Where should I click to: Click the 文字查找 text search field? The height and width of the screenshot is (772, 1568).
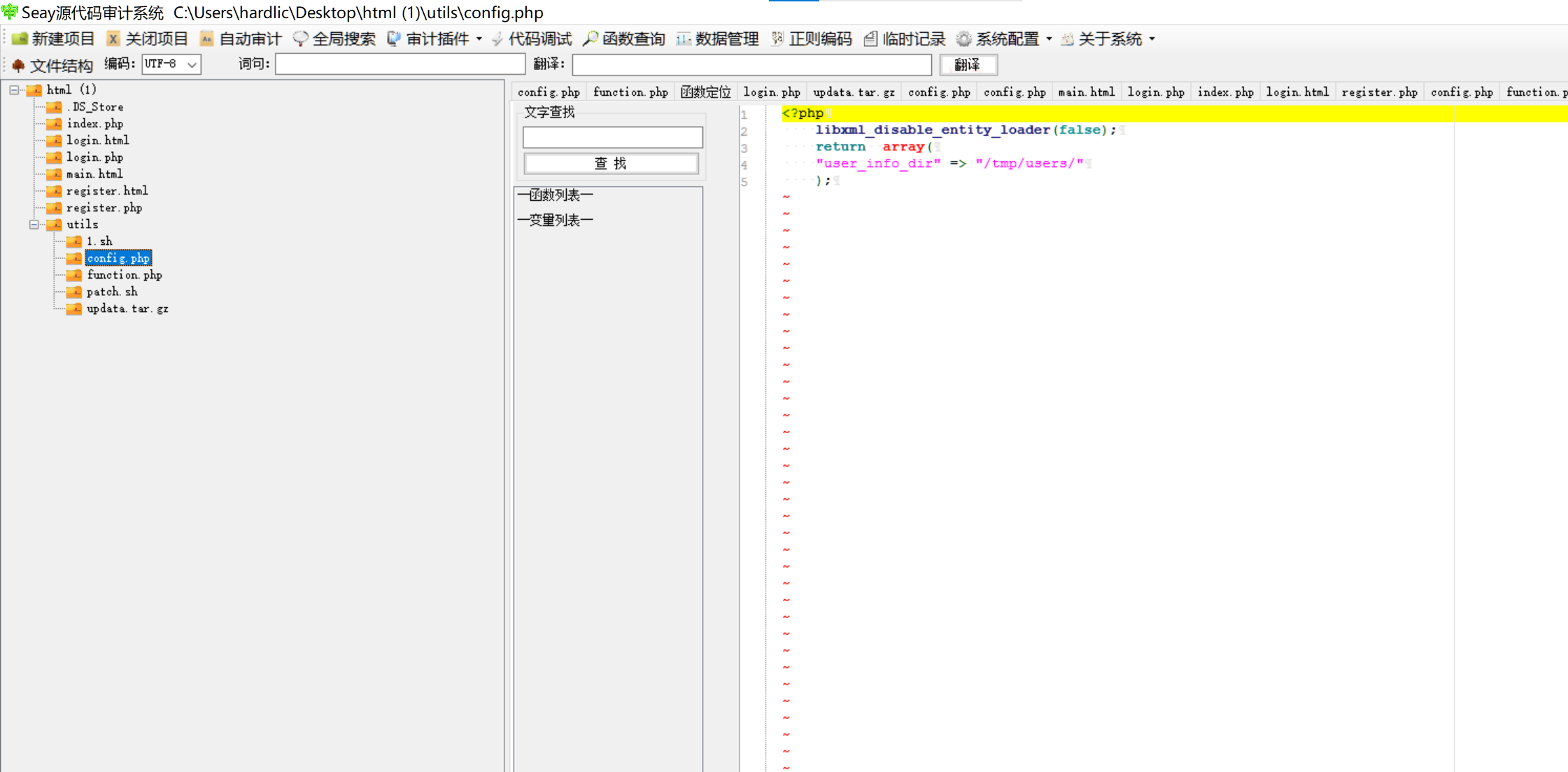pos(612,136)
